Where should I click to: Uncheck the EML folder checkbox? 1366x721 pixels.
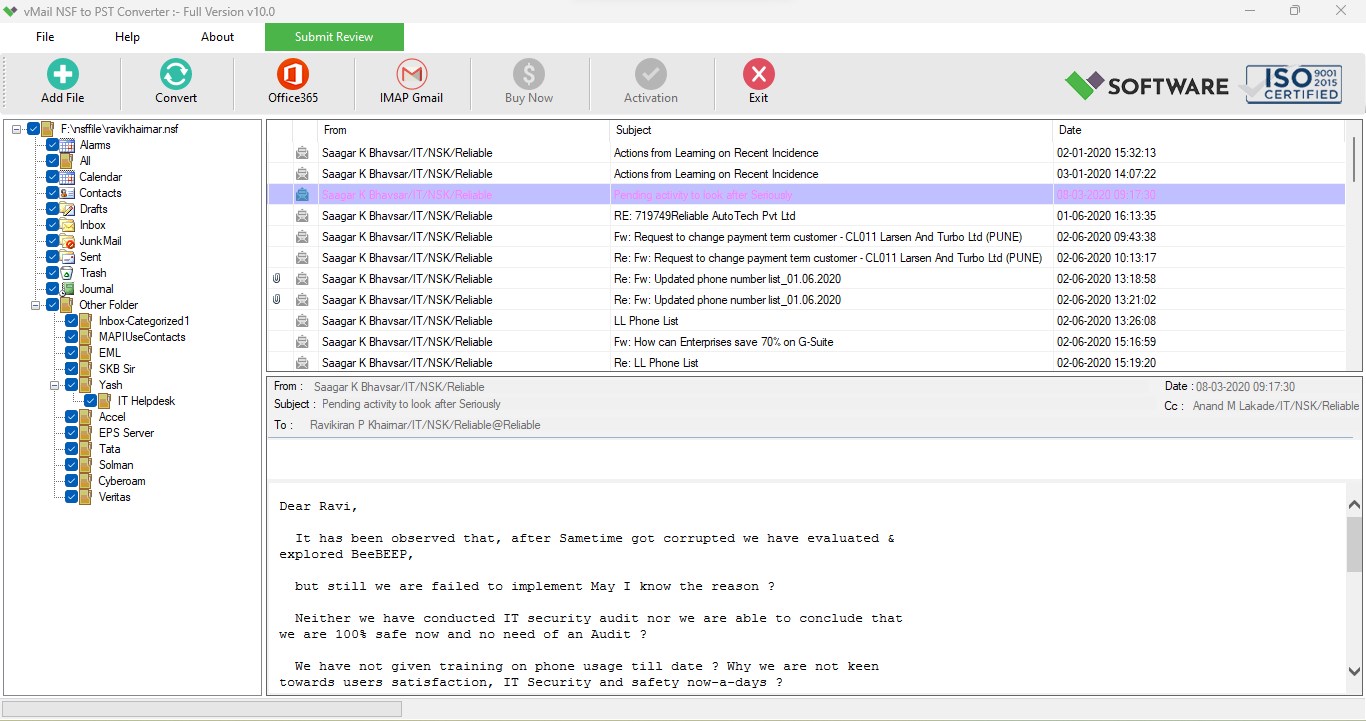(72, 353)
